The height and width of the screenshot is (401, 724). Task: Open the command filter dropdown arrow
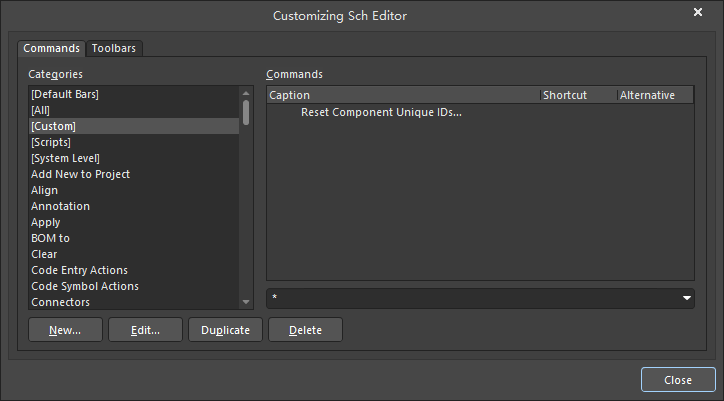tap(686, 299)
